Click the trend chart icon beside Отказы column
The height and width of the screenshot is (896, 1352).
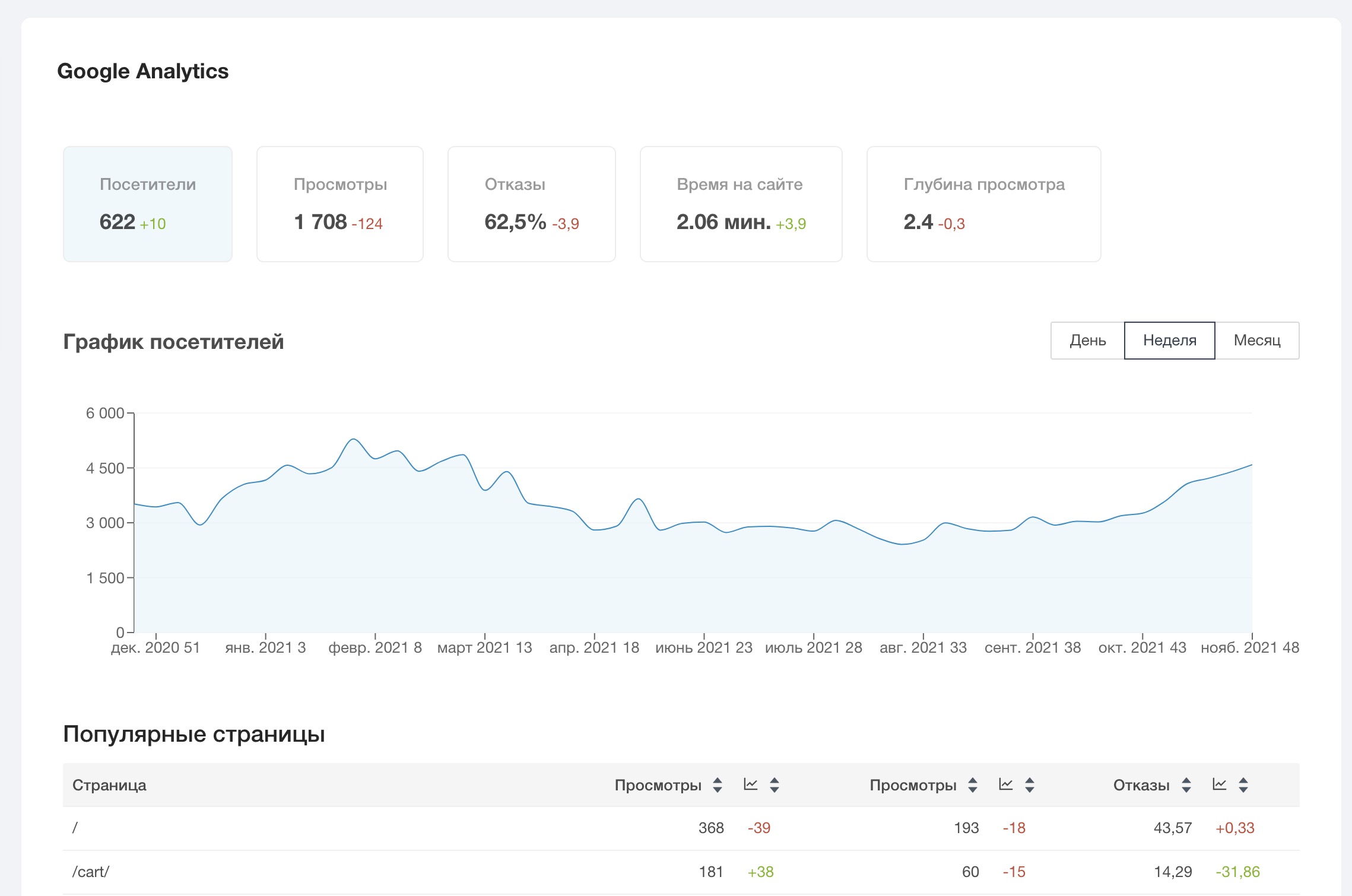[1220, 784]
